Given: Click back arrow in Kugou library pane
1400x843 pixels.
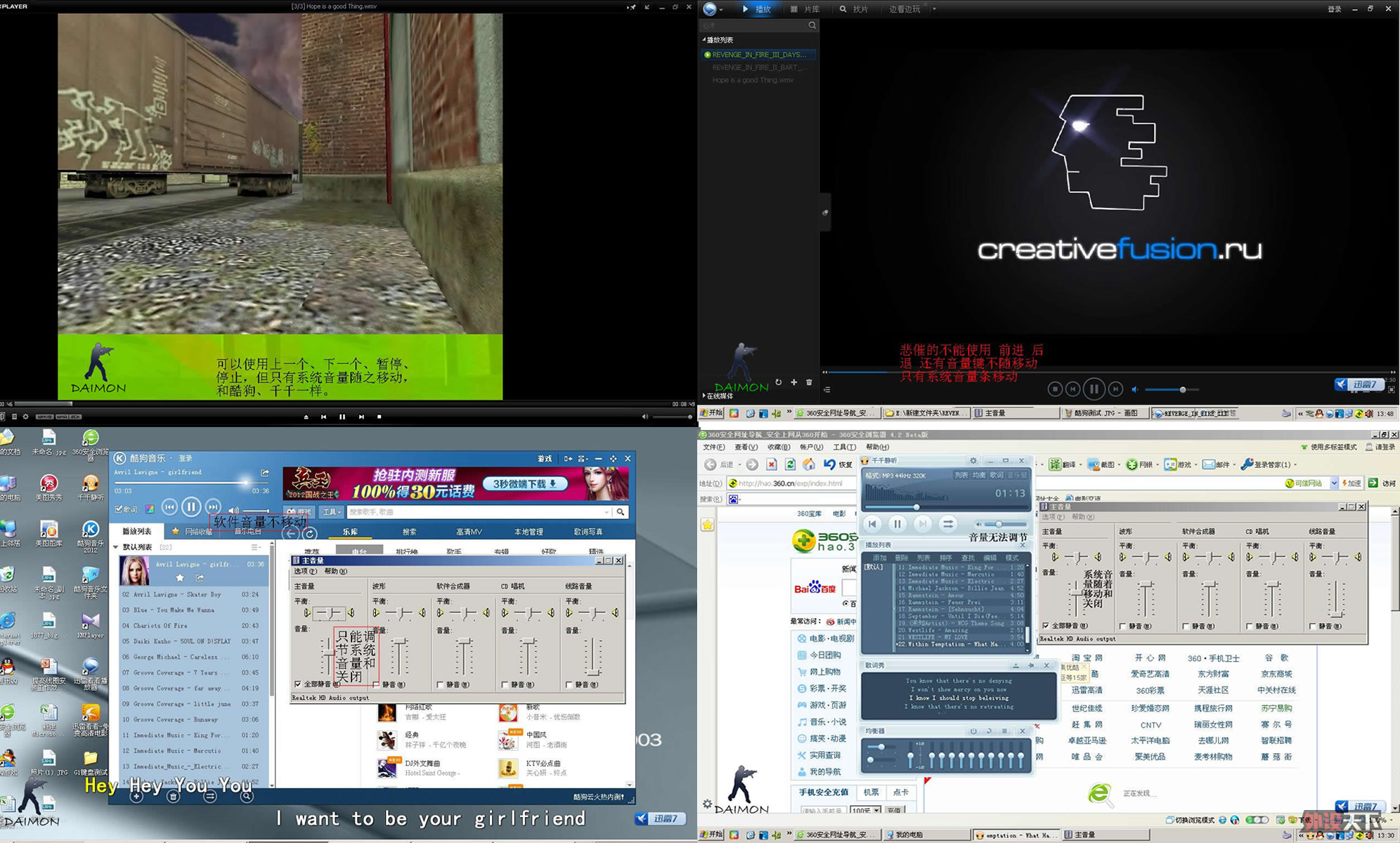Looking at the screenshot, I should 290,534.
